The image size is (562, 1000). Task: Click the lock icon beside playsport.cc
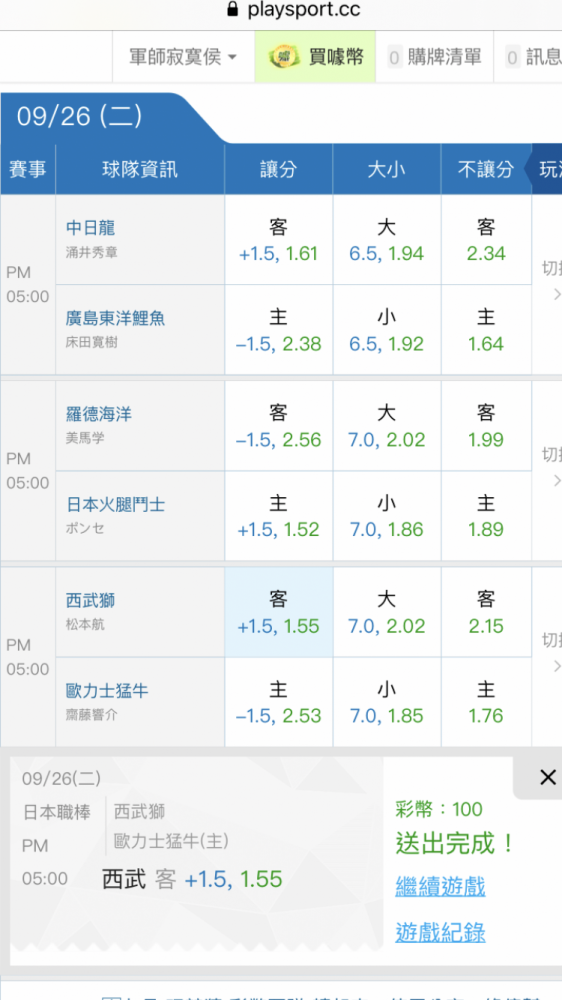tap(233, 10)
